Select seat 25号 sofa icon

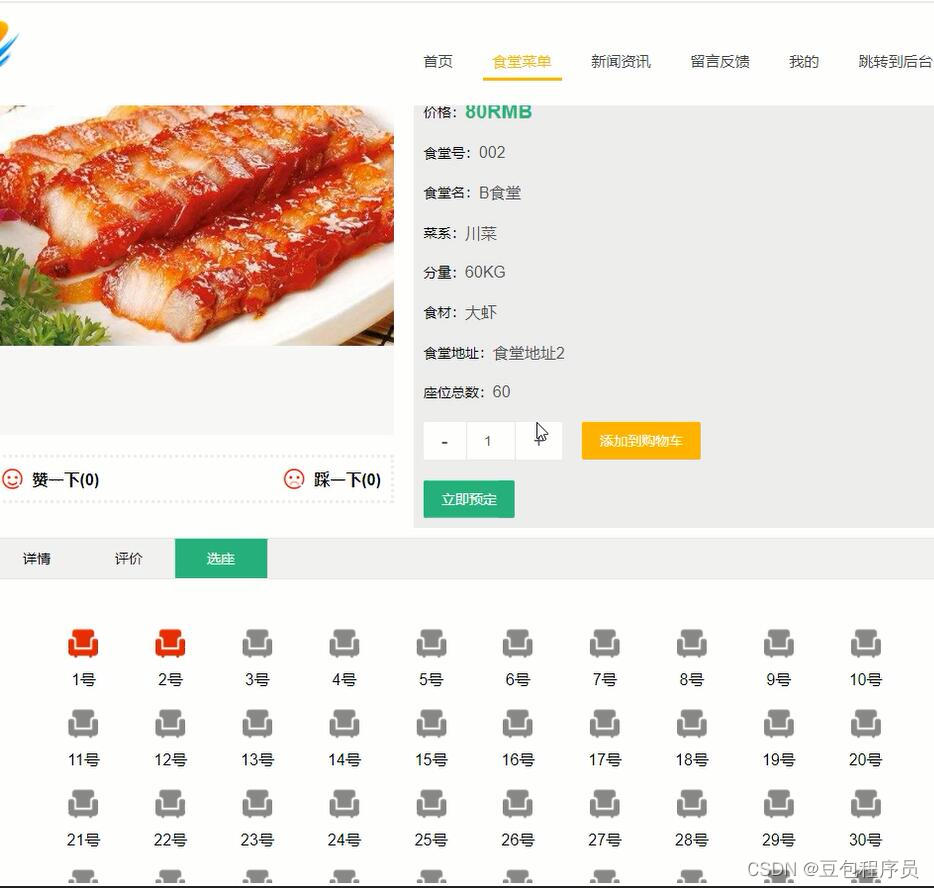[x=431, y=803]
